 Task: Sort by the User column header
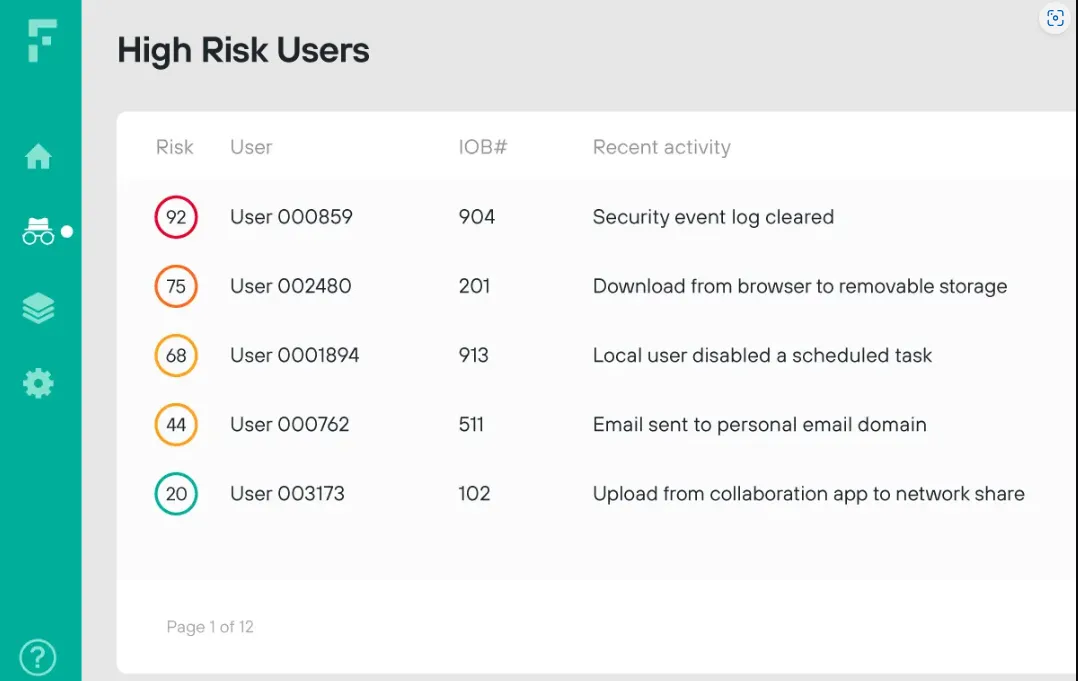click(251, 147)
